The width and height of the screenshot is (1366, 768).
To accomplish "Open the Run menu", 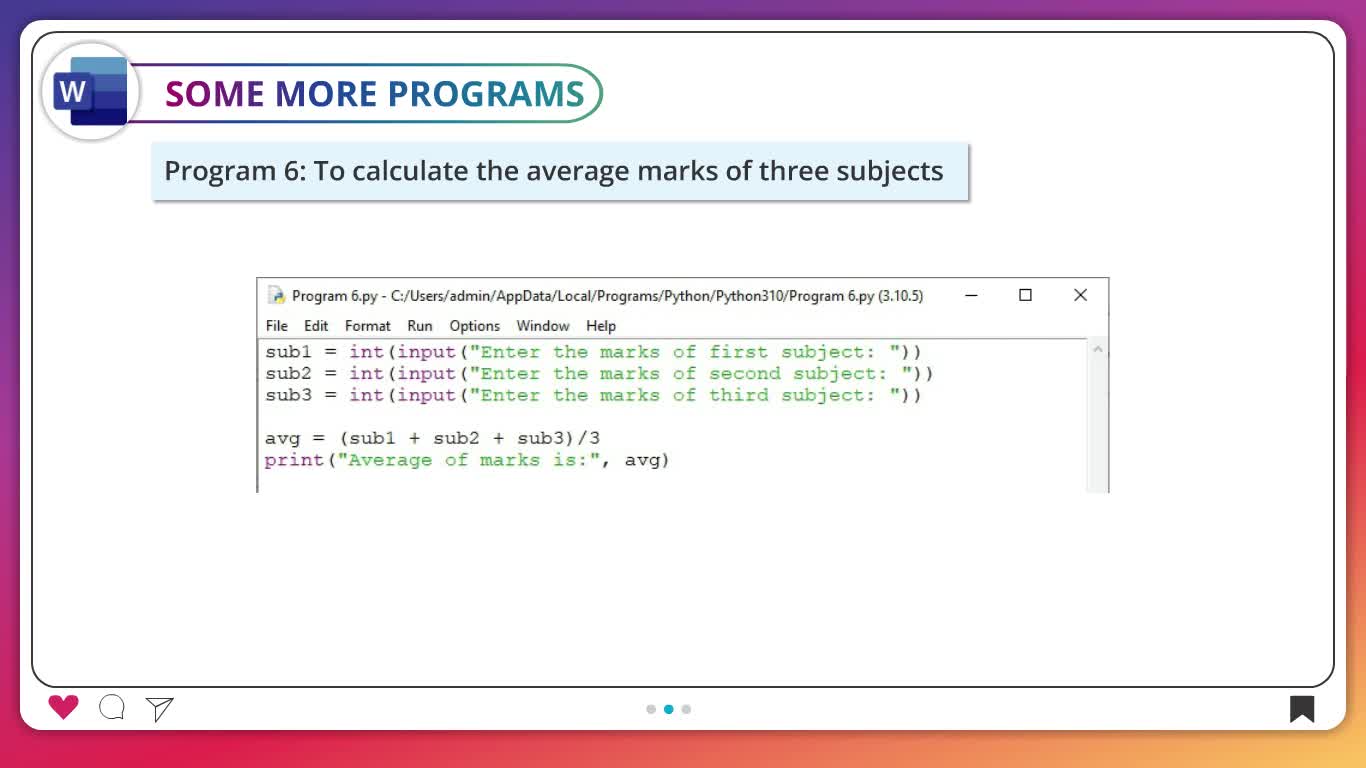I will pos(420,326).
